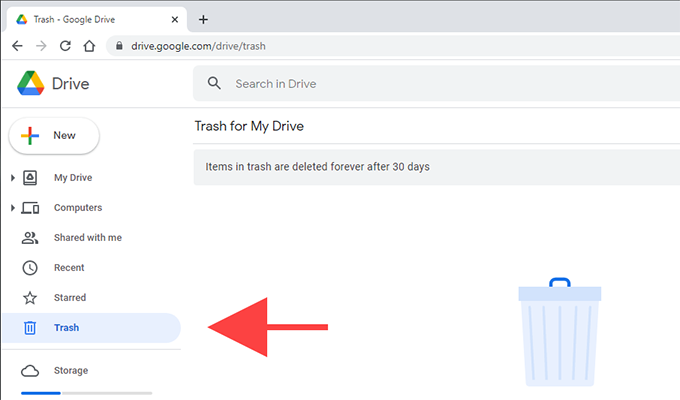Image resolution: width=680 pixels, height=400 pixels.
Task: Click the Storage cloud icon
Action: (30, 371)
